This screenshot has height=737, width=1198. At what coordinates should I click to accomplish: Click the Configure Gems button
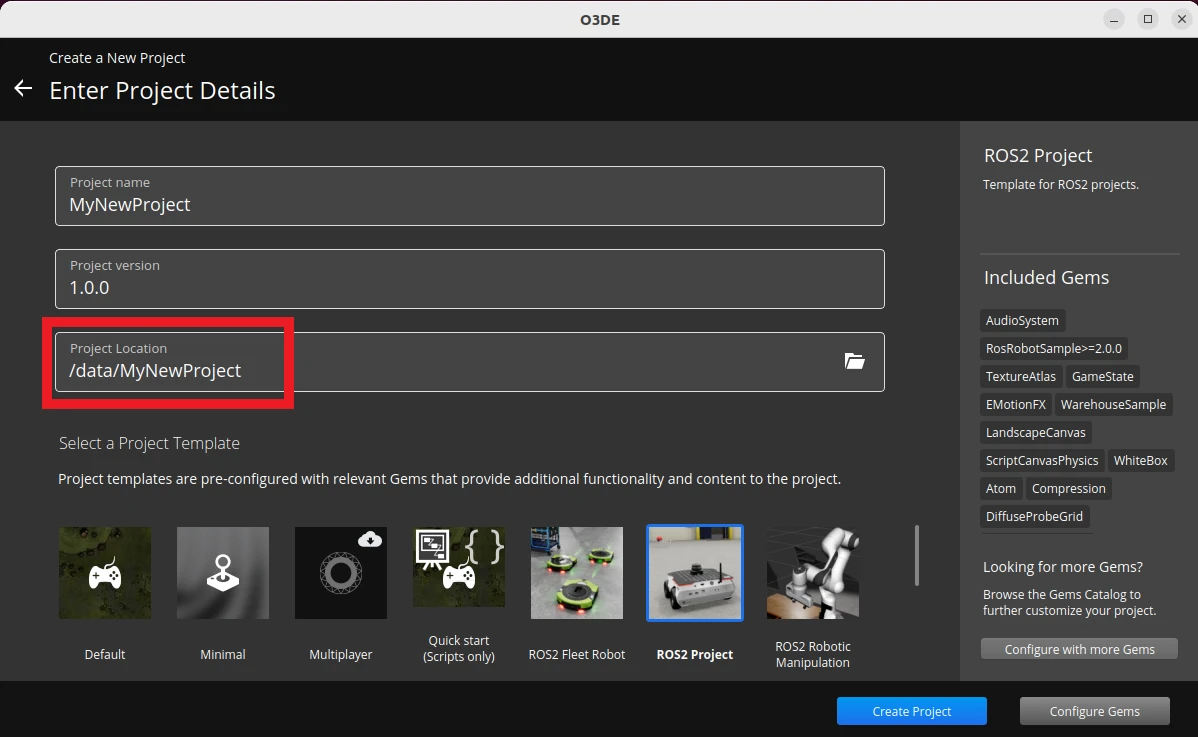click(1094, 711)
